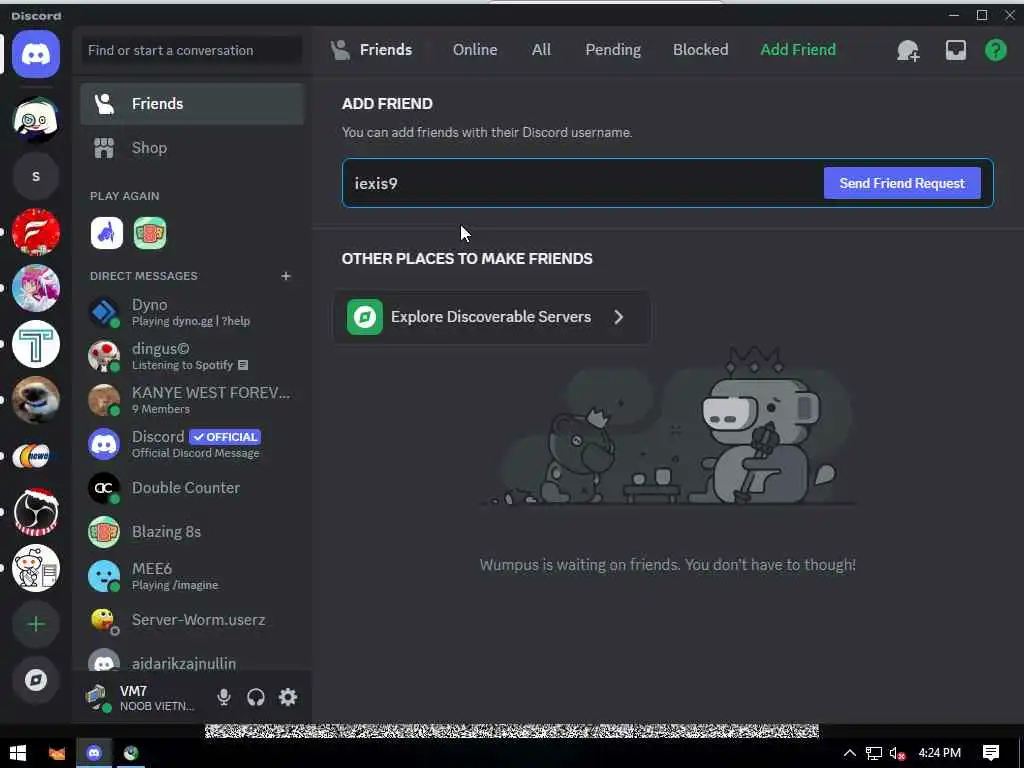Open the Discord home direct messages icon
The image size is (1024, 768).
coord(36,54)
